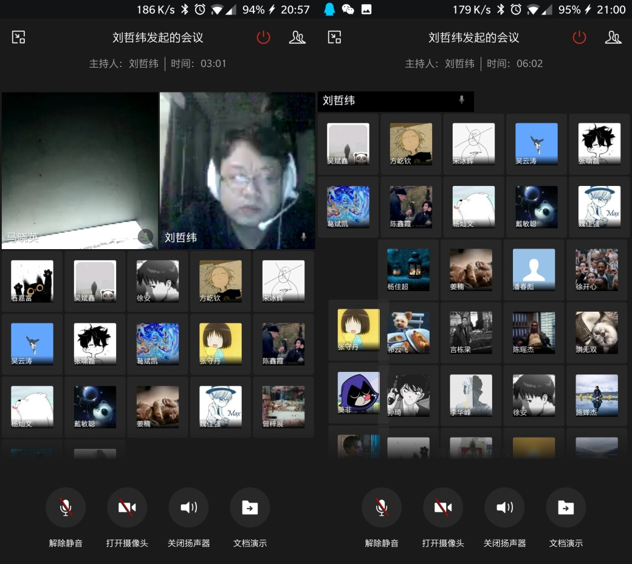Screen dimensions: 633x565
Task: Tap 刘哲纬 speaker name bar in right meeting
Action: 395,101
